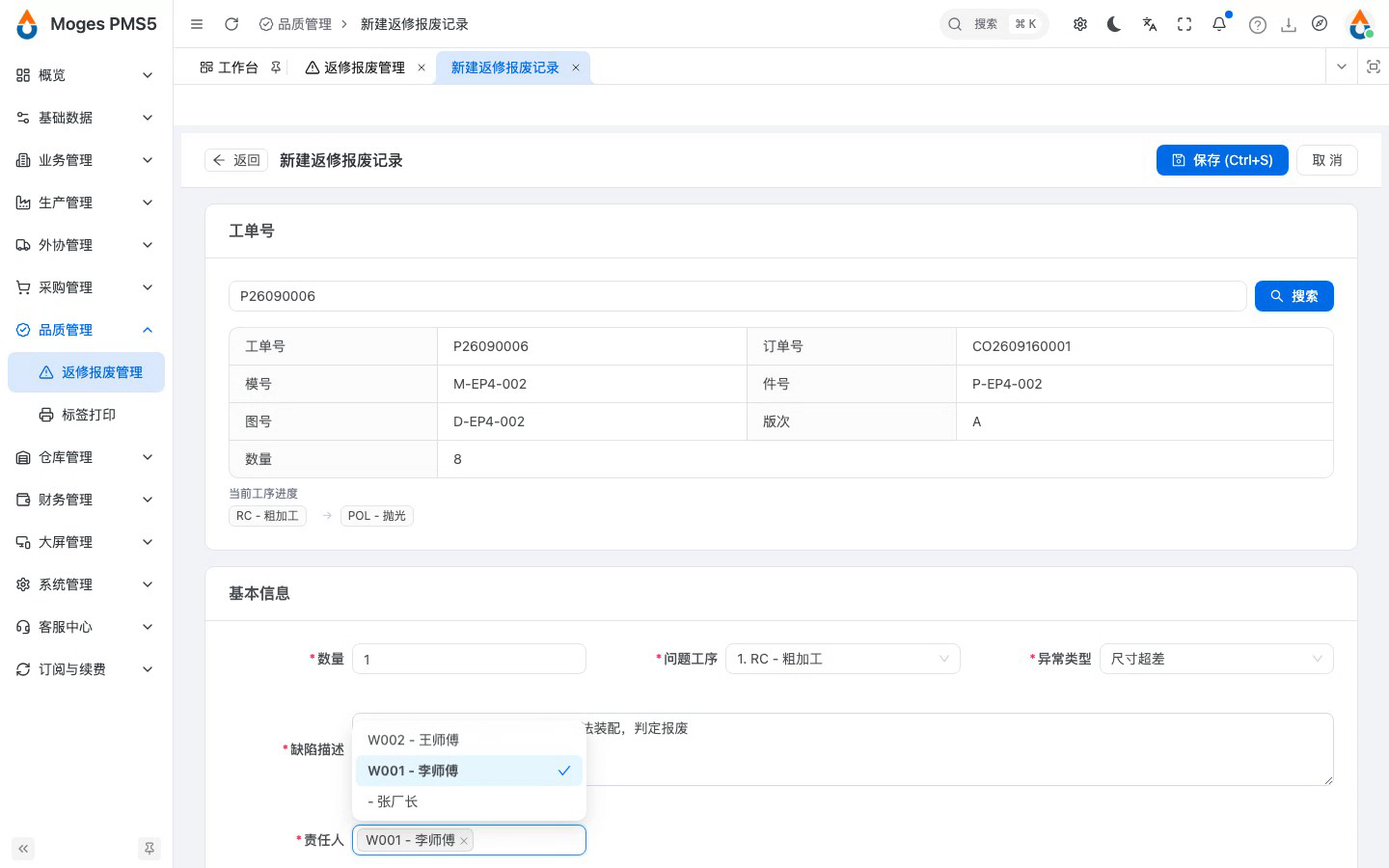This screenshot has width=1389, height=868.
Task: Expand the 基础数据 sidebar menu
Action: pos(86,118)
